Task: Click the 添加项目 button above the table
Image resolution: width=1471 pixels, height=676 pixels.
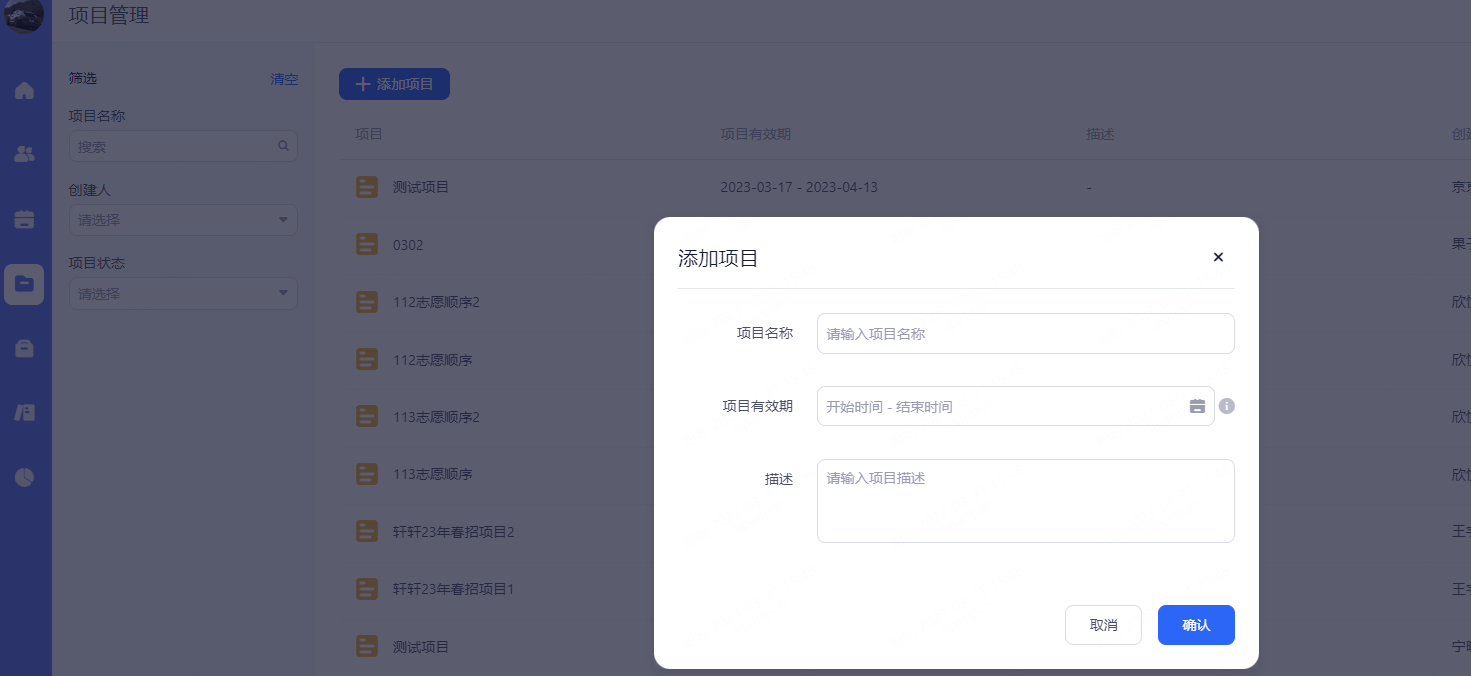Action: [394, 84]
